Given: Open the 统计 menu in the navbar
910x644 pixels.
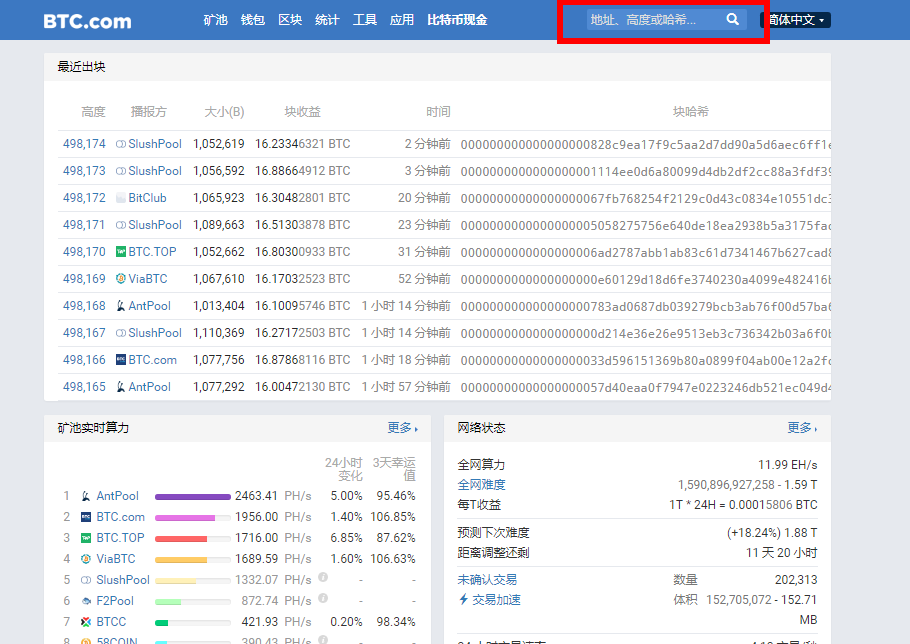Looking at the screenshot, I should tap(327, 20).
